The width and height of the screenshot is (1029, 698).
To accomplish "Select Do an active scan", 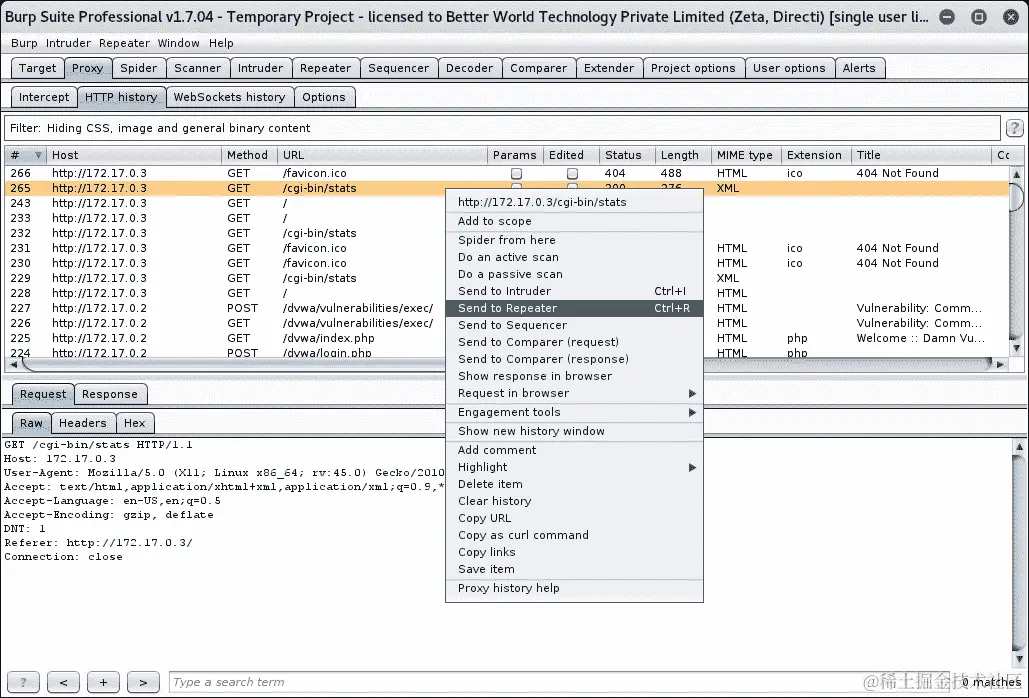I will (x=574, y=257).
